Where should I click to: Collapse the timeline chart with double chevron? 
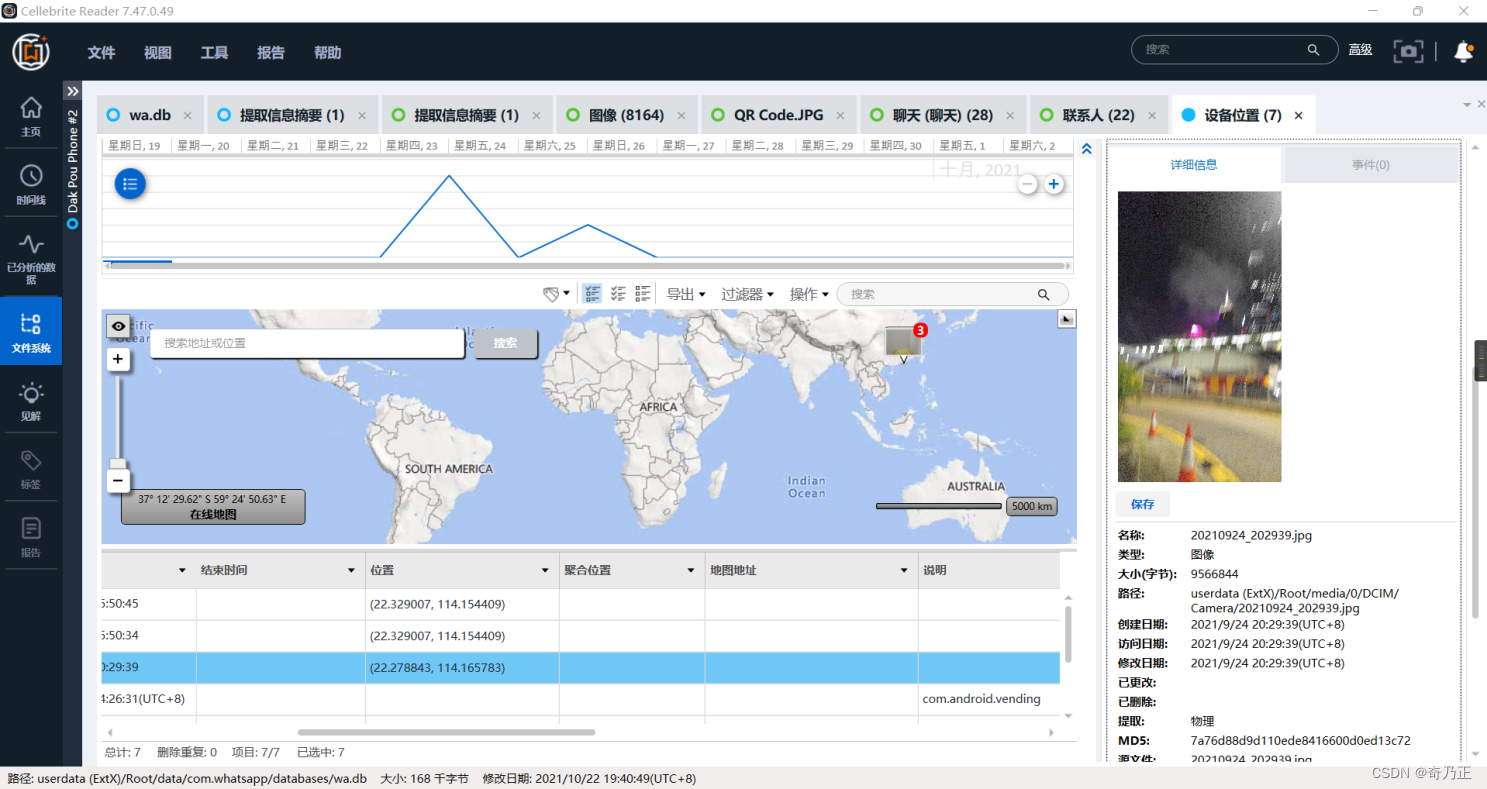tap(1087, 148)
